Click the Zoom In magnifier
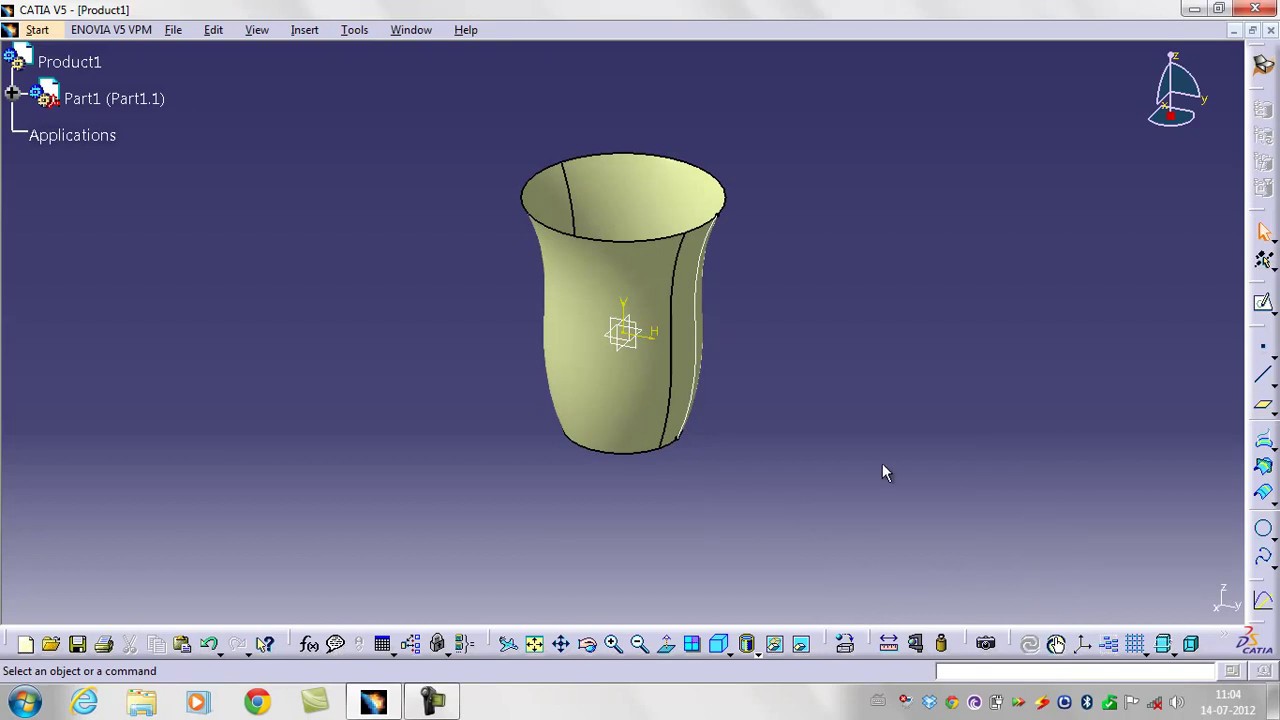 (x=613, y=645)
